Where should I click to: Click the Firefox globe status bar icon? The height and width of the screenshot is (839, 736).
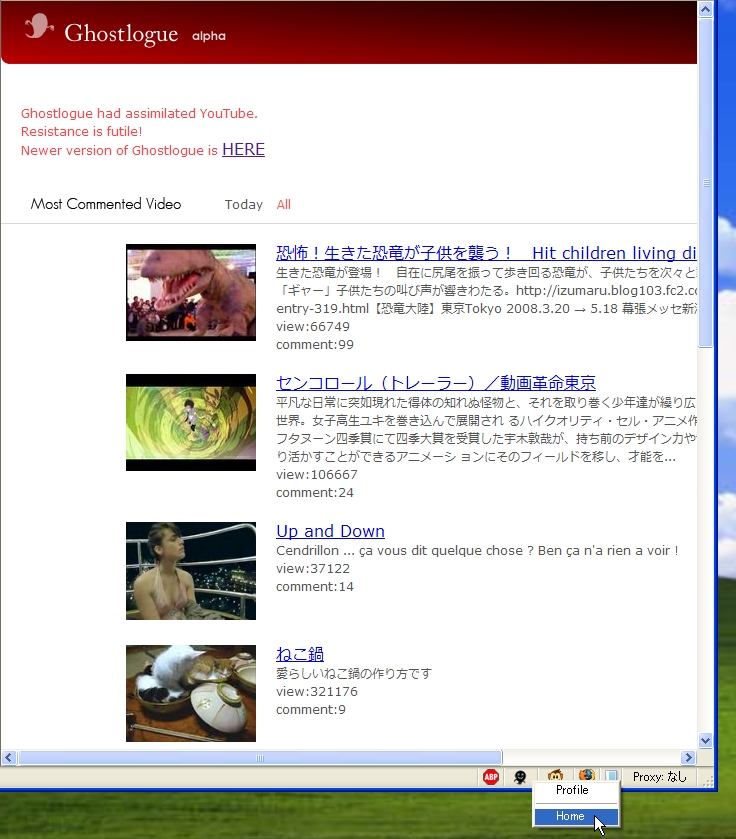pos(586,775)
